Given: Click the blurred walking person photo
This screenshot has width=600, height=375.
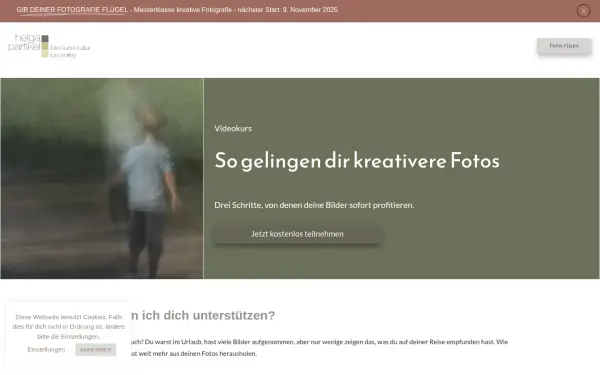Looking at the screenshot, I should click(102, 178).
